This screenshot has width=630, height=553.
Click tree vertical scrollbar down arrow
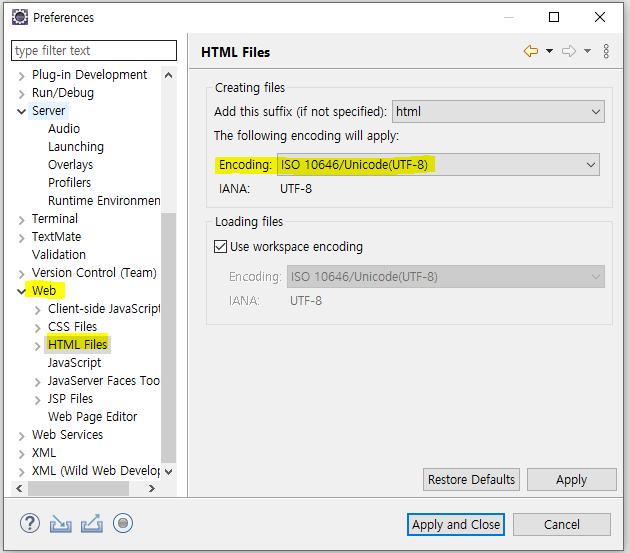(x=169, y=471)
